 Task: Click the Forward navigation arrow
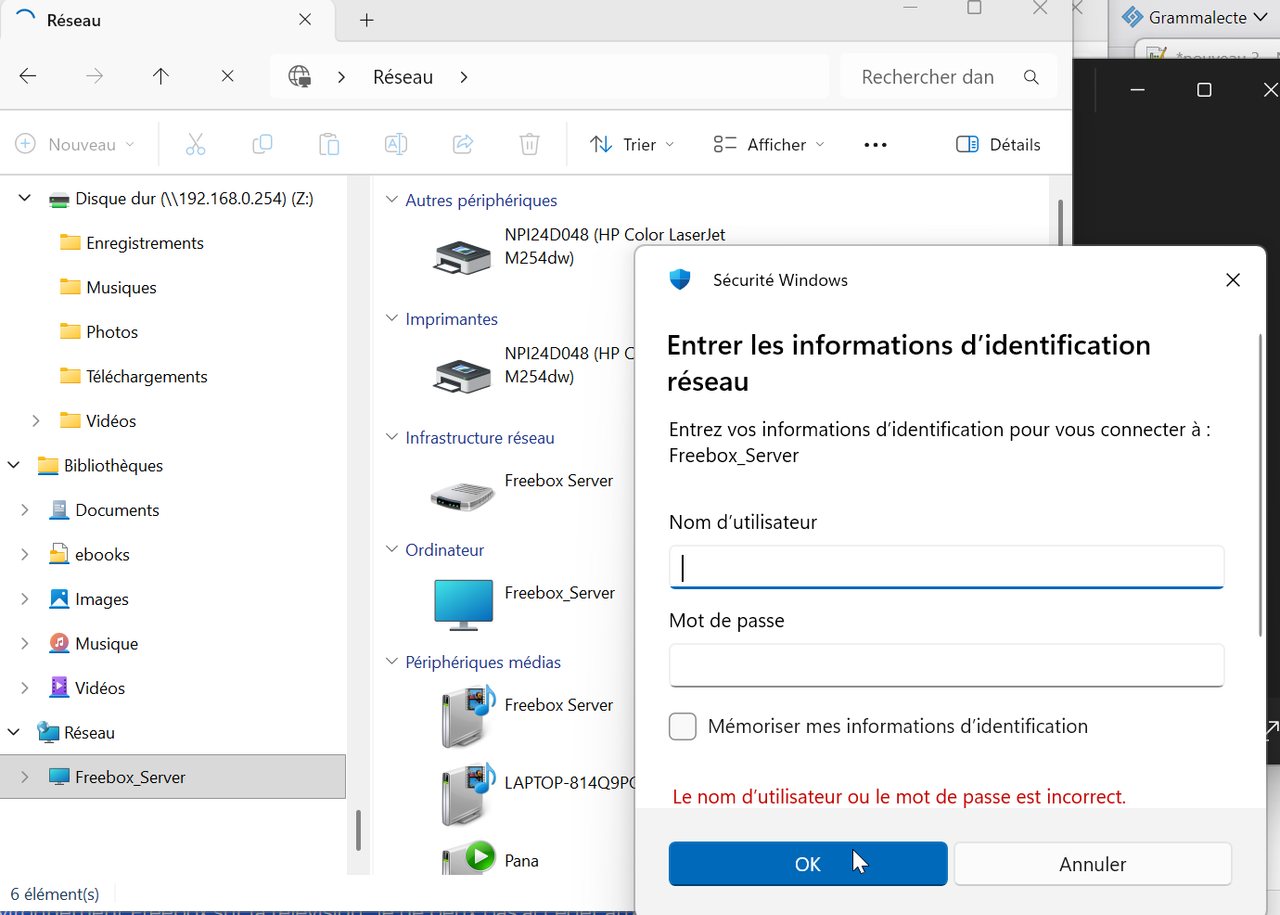95,77
